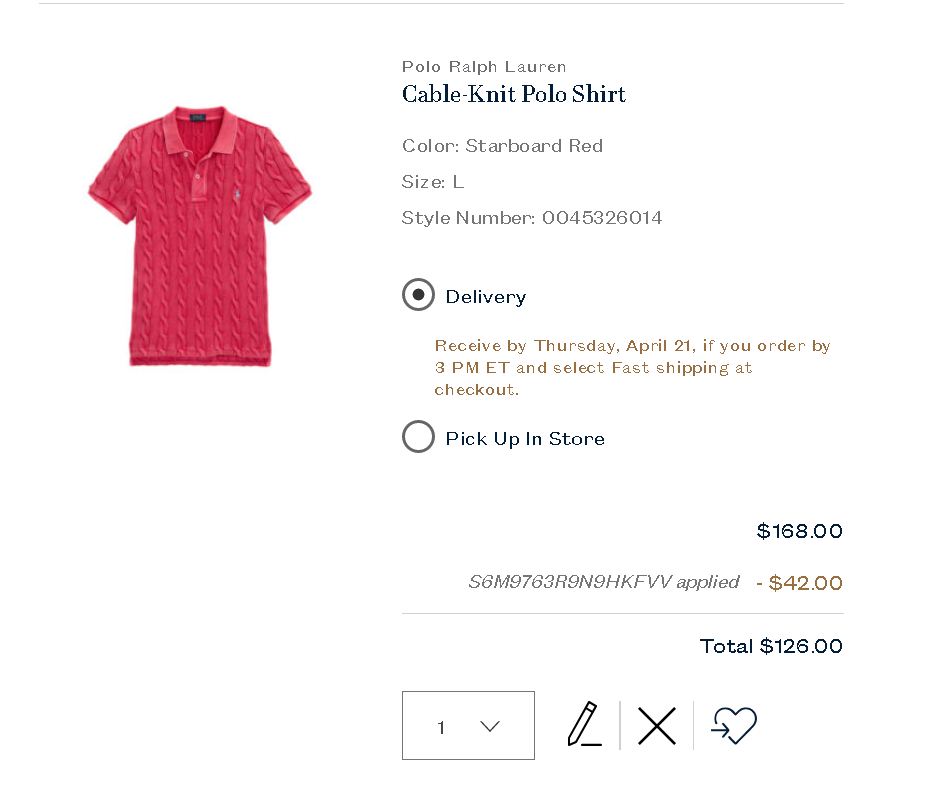Open the Cable-Knit Polo Shirt title link
This screenshot has height=797, width=939.
tap(514, 94)
